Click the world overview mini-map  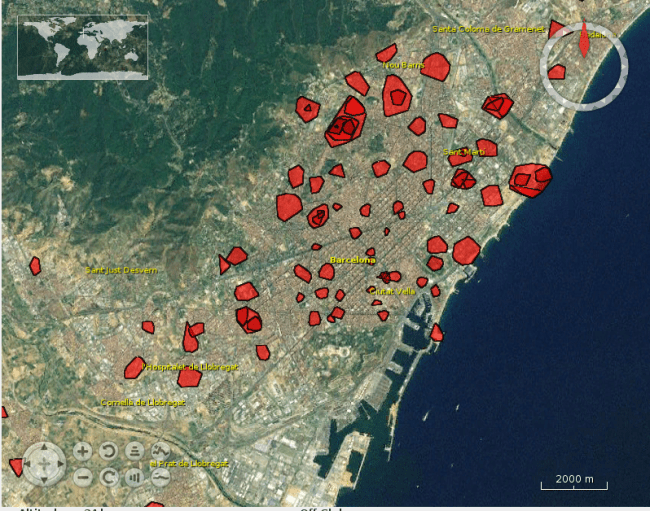[82, 47]
